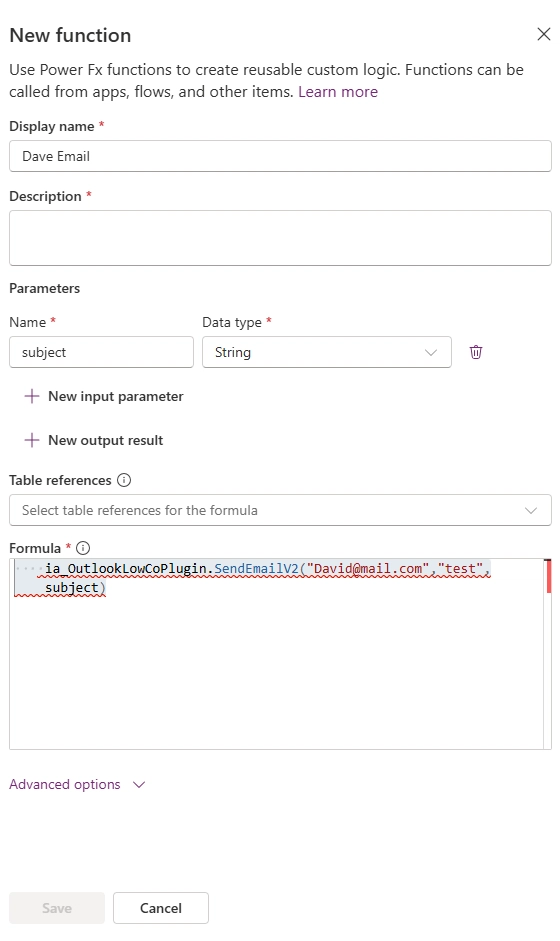Expand the table references dropdown
The image size is (560, 941).
(x=280, y=510)
